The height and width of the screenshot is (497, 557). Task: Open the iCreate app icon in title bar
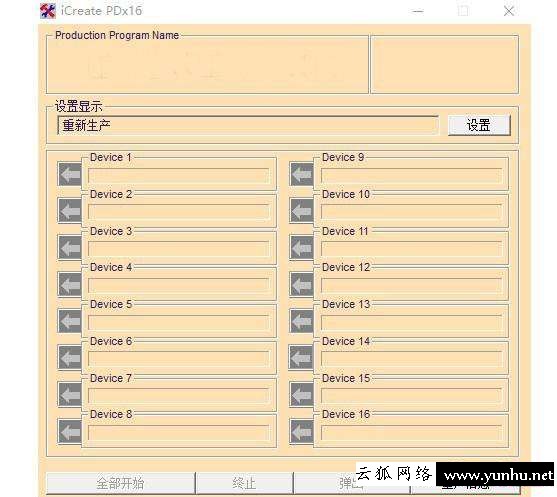pos(48,11)
